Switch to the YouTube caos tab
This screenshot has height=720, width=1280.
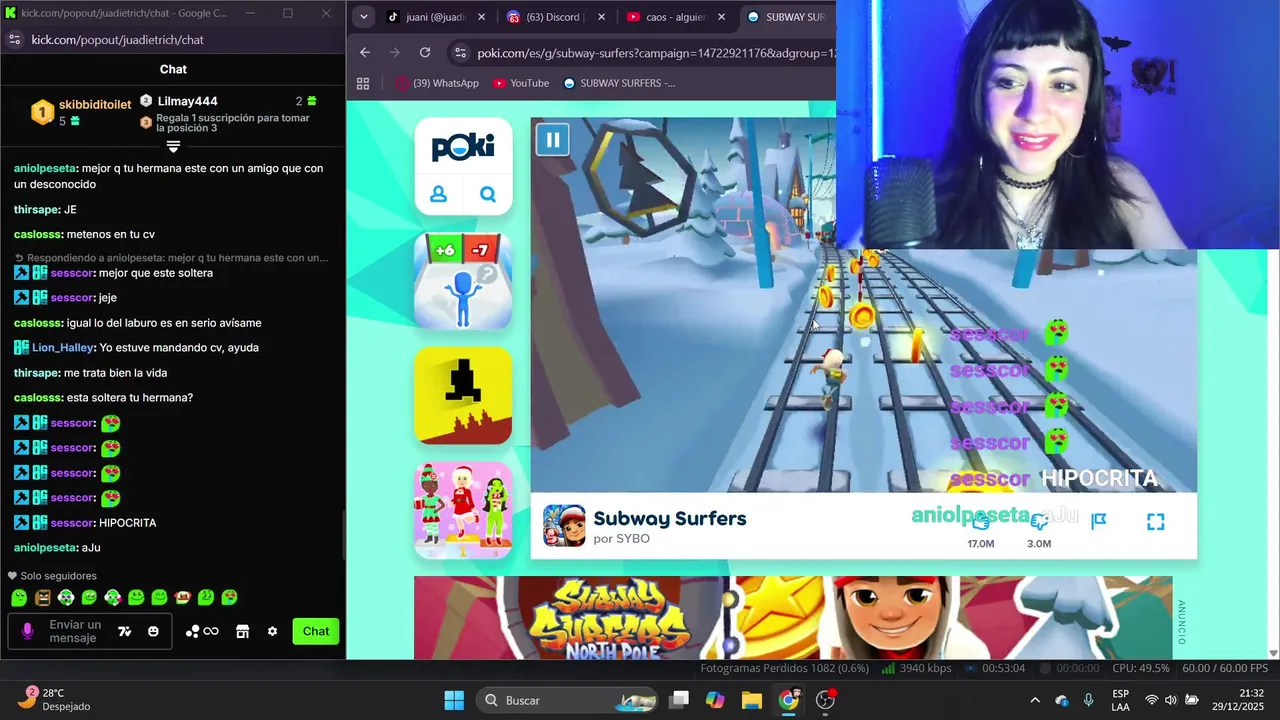point(674,17)
